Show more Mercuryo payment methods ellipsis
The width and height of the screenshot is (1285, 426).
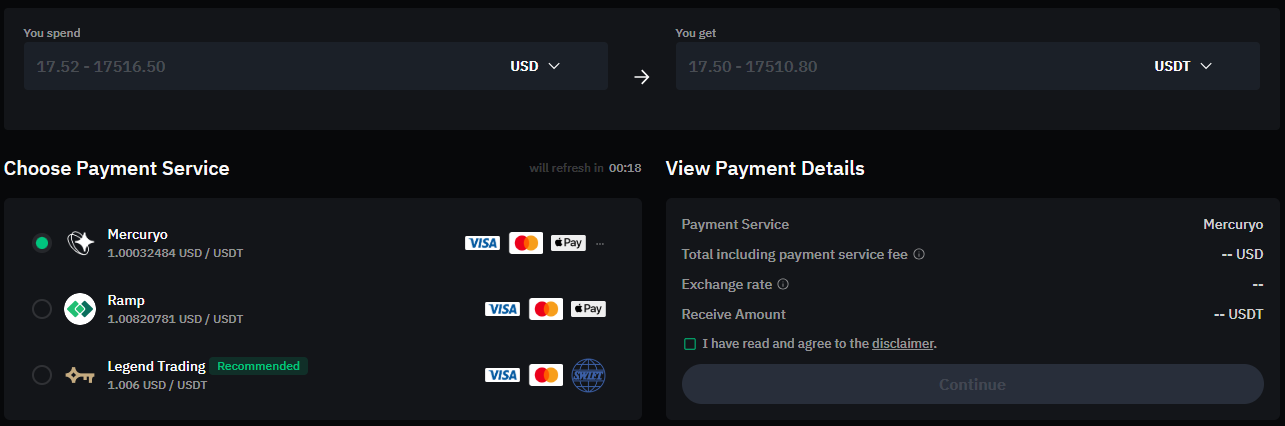tap(600, 243)
